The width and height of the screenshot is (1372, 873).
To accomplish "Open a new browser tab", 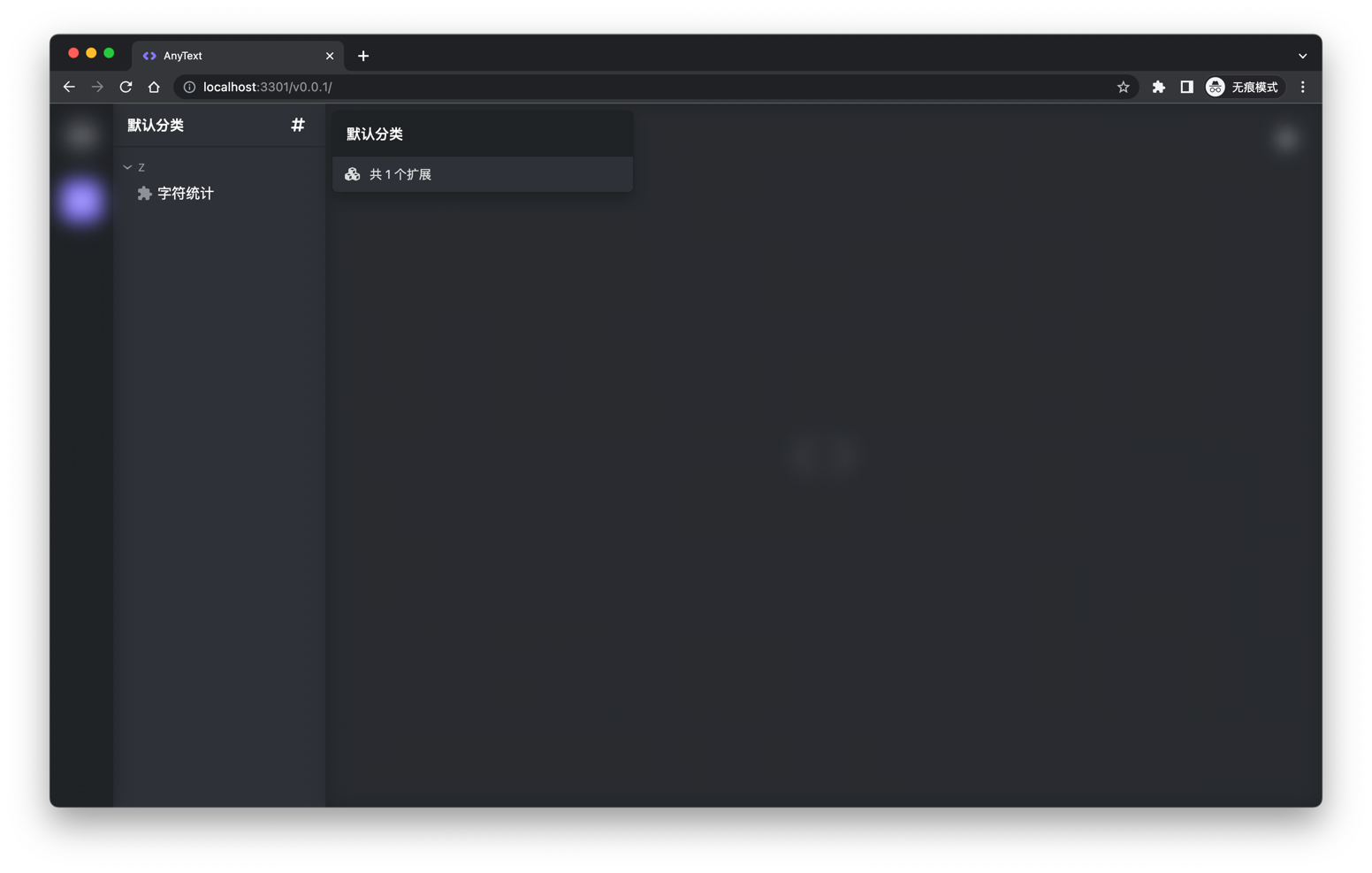I will tap(363, 56).
